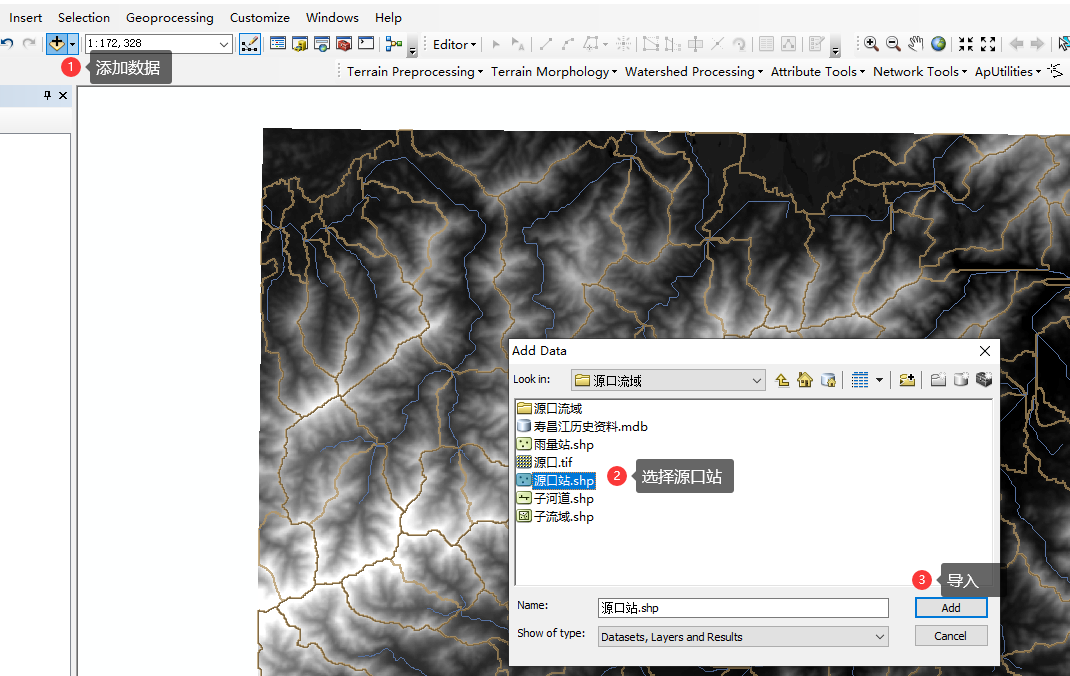Open the Look in folder dropdown

(756, 379)
